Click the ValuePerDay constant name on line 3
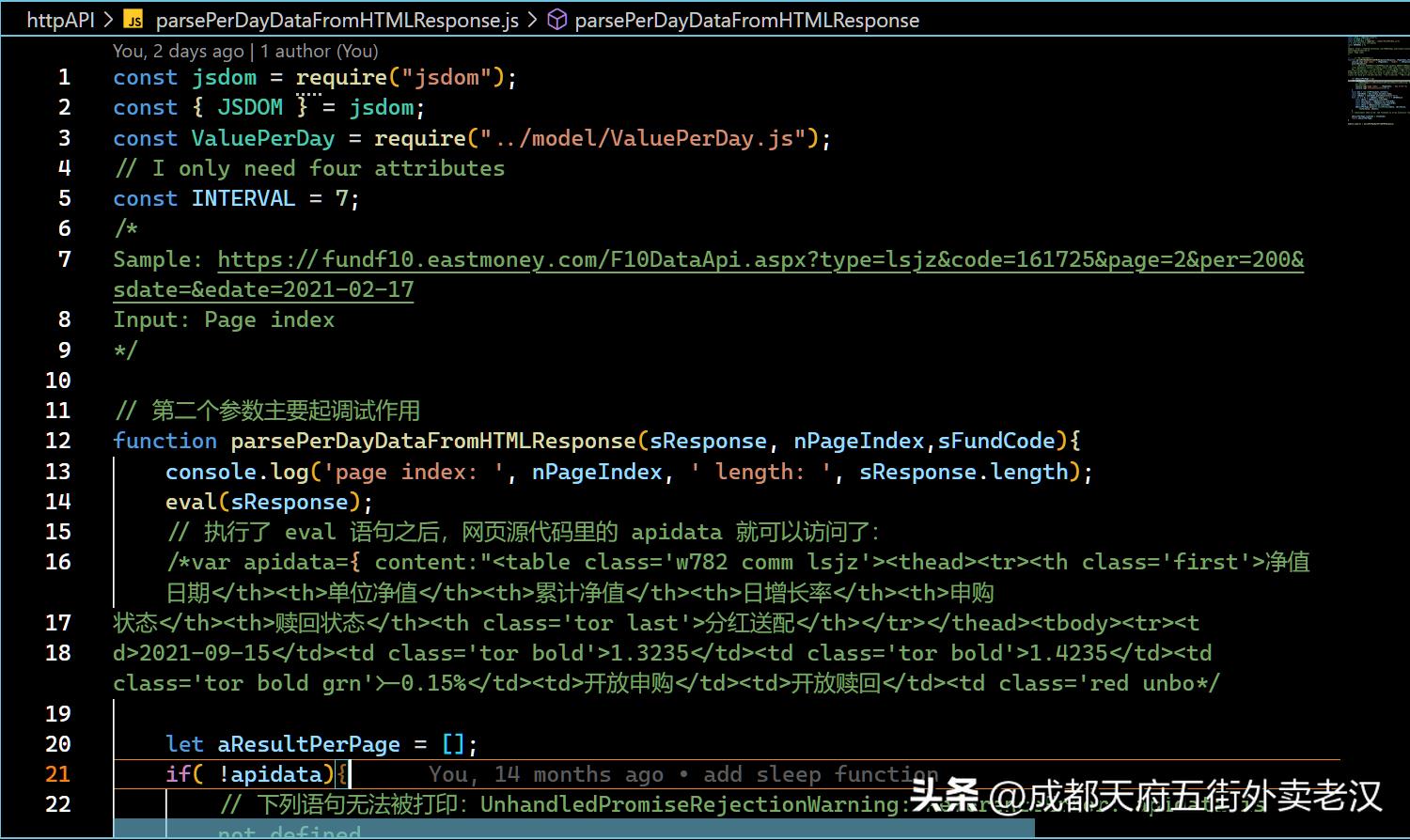 (263, 138)
